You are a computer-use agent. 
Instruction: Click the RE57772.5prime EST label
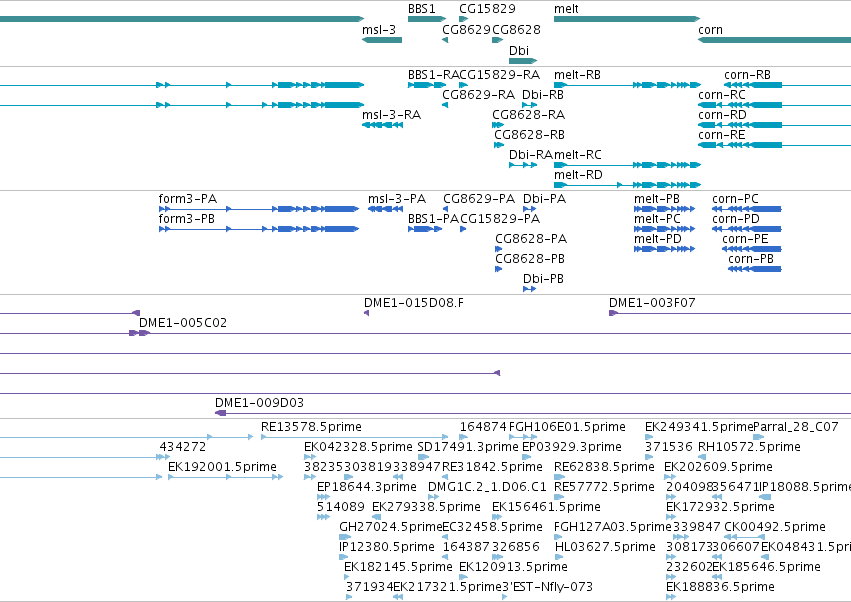(x=604, y=487)
